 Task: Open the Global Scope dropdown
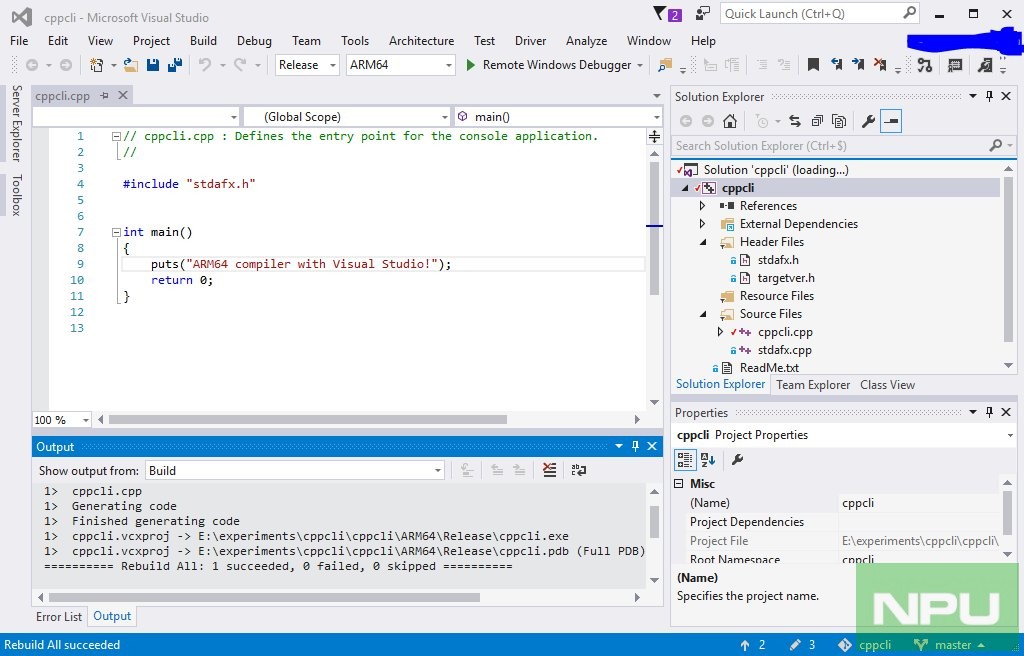[347, 117]
